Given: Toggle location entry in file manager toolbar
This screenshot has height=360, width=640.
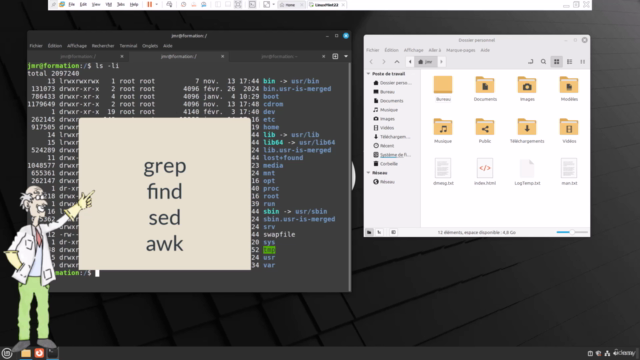Looking at the screenshot, I should pos(530,62).
